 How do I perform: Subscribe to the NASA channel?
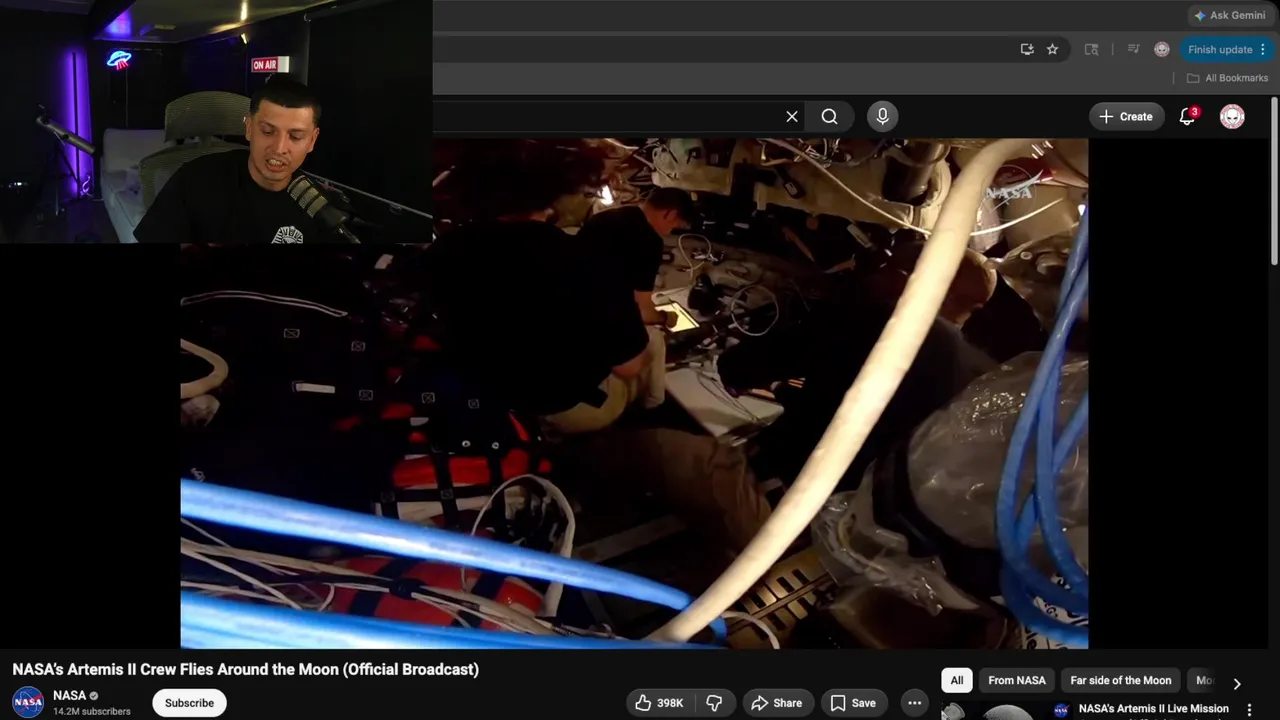(189, 703)
